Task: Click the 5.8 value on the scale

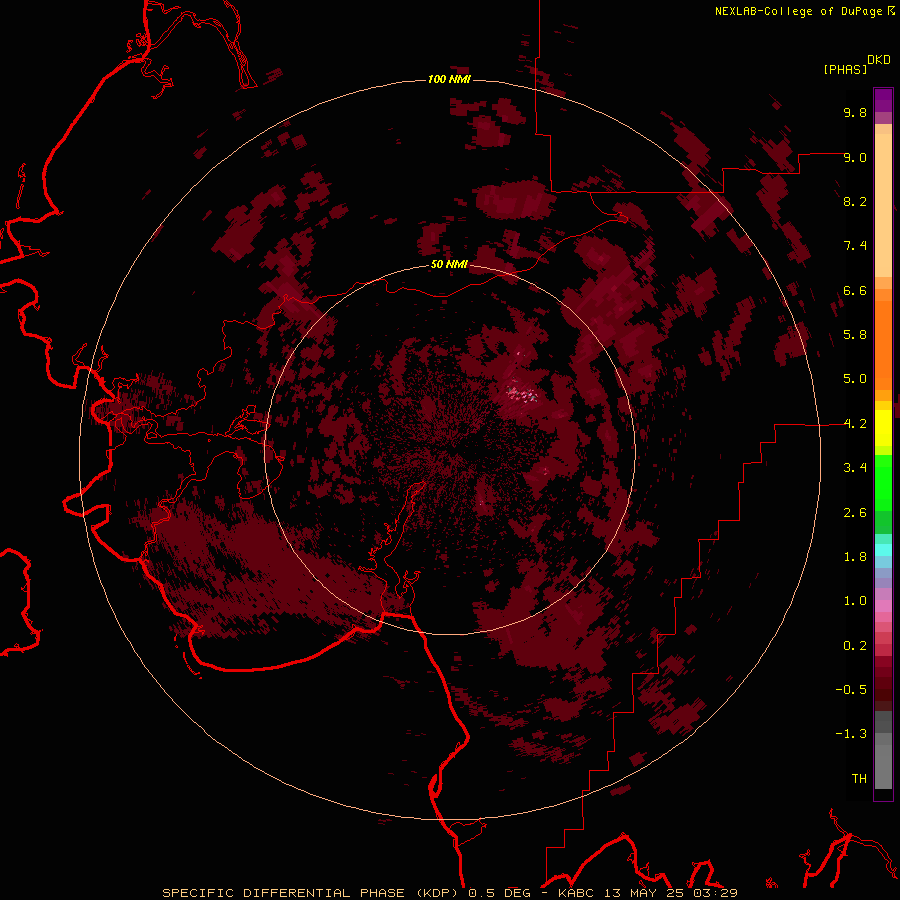Action: 855,335
